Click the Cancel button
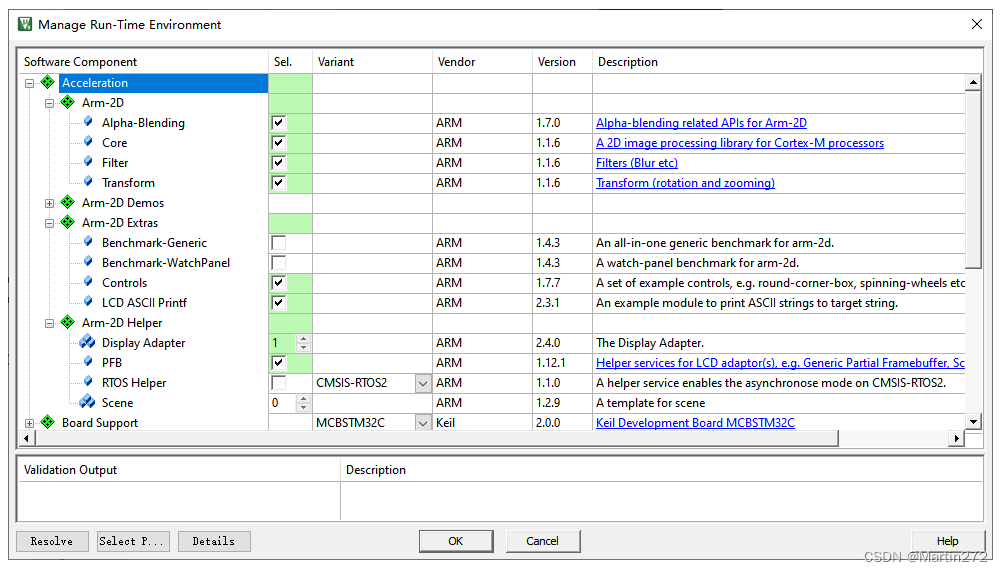 point(542,541)
